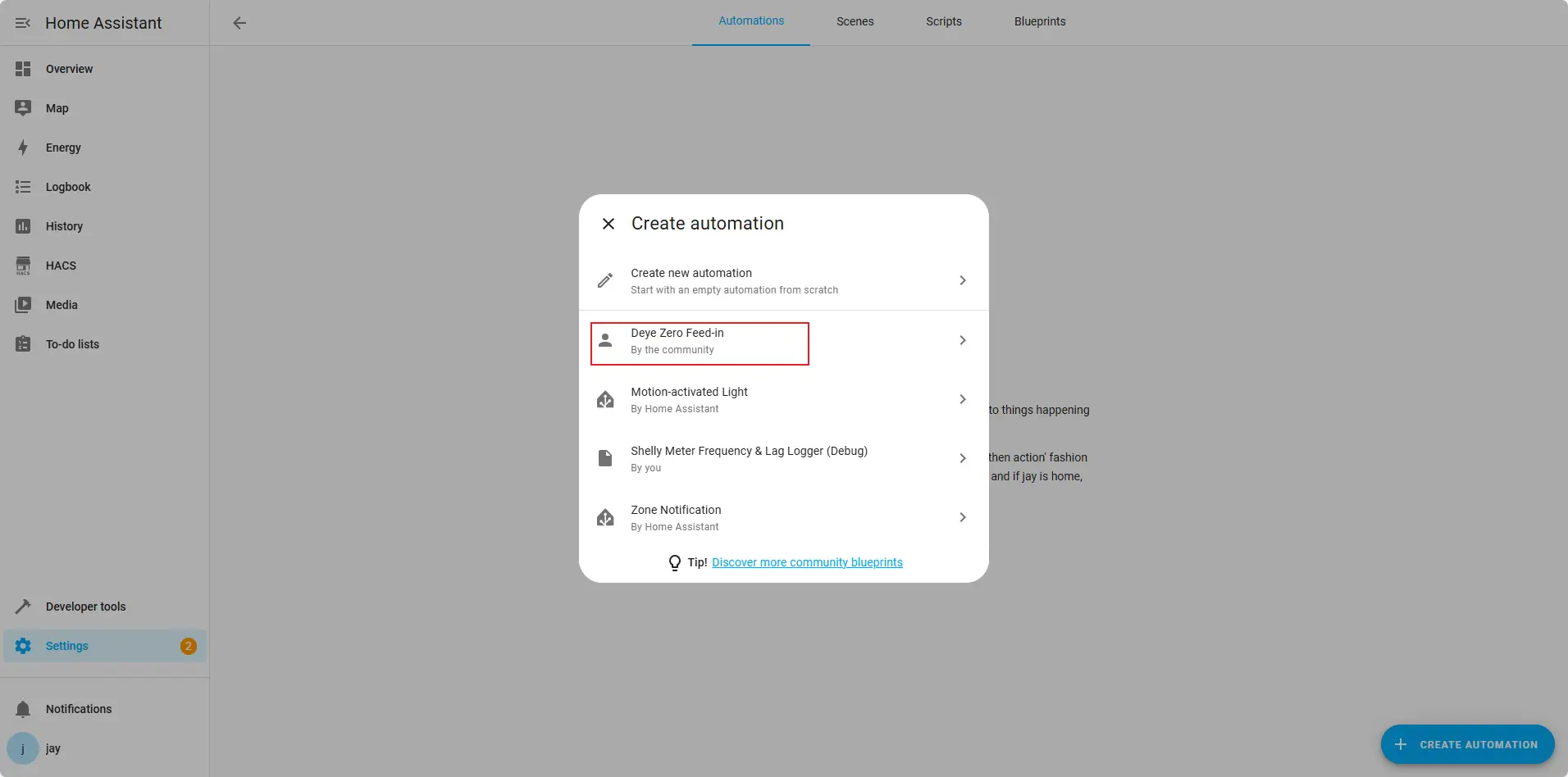
Task: Expand Zone Notification chevron
Action: point(963,517)
